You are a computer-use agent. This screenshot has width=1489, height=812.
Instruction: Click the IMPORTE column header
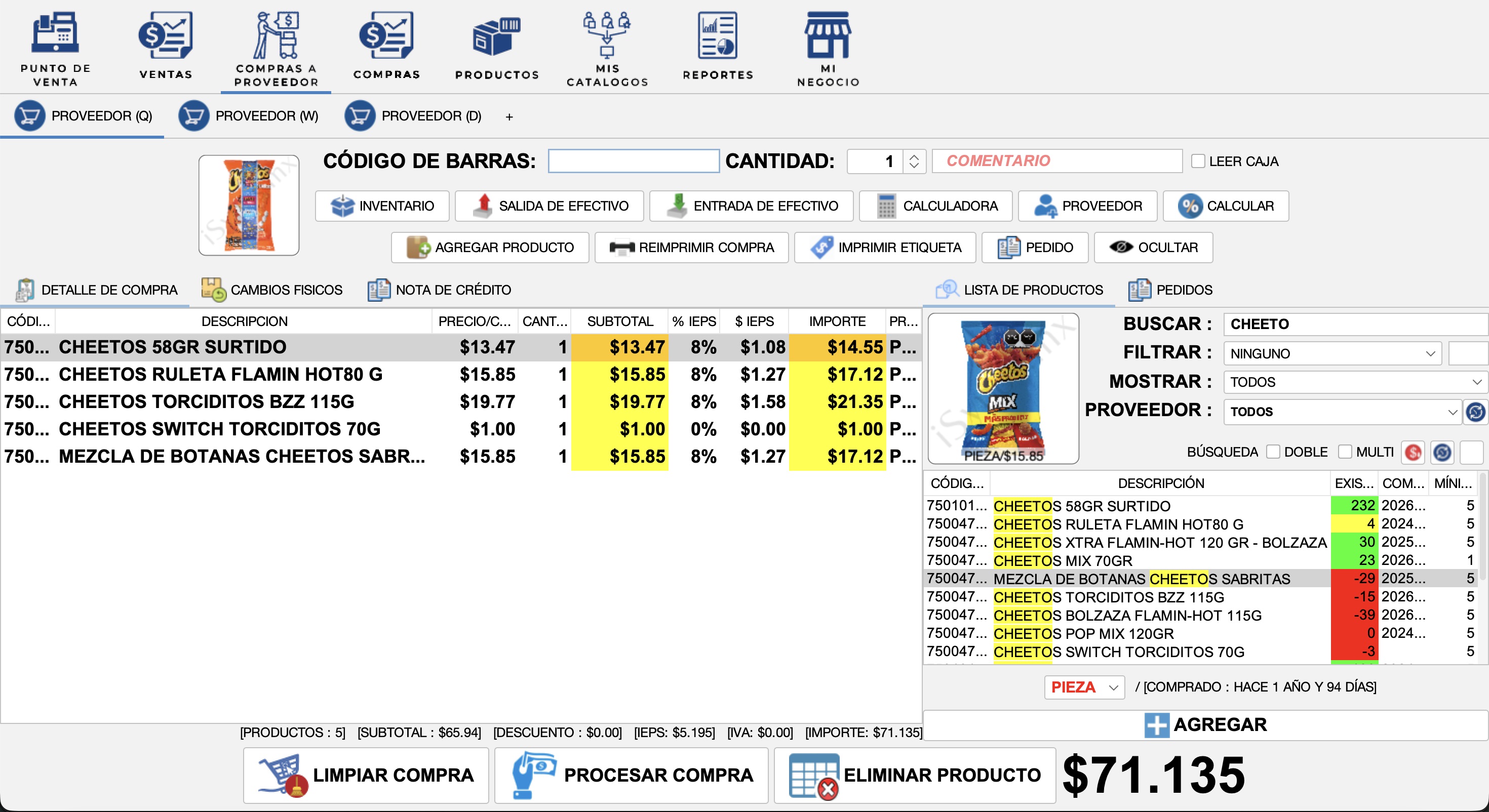click(837, 321)
